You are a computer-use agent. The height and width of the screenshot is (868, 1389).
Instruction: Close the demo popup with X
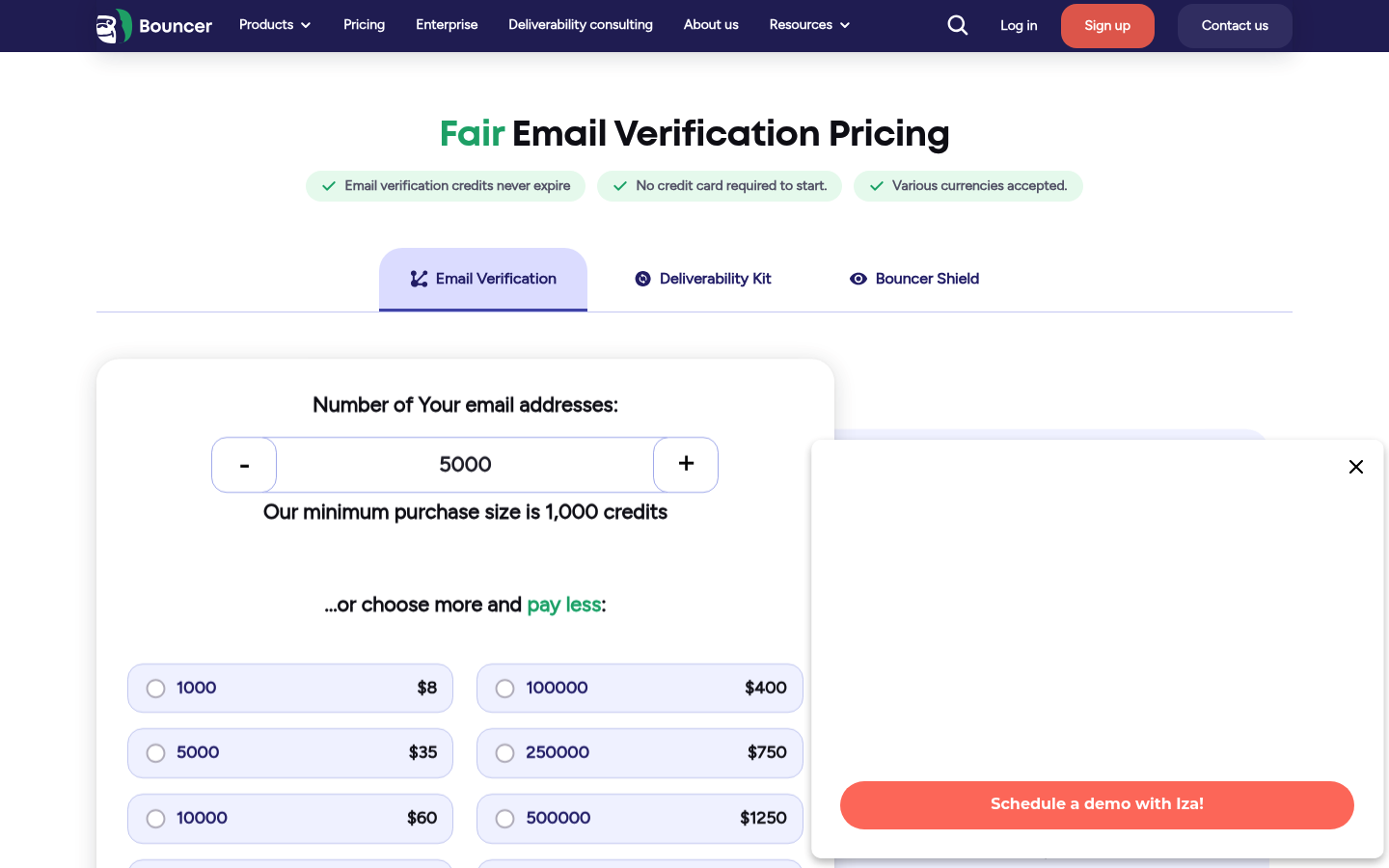1355,467
